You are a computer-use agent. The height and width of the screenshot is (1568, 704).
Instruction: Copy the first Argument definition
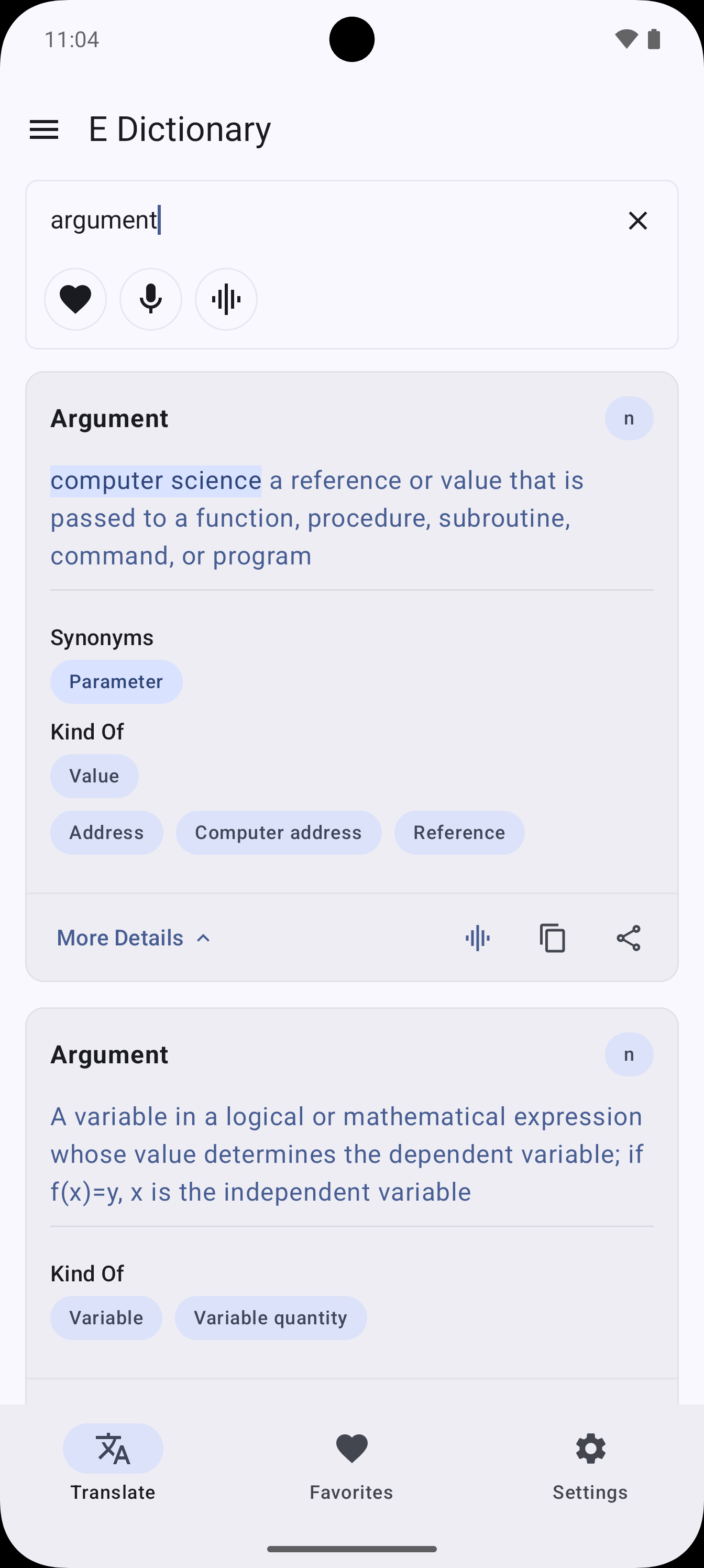(x=553, y=938)
